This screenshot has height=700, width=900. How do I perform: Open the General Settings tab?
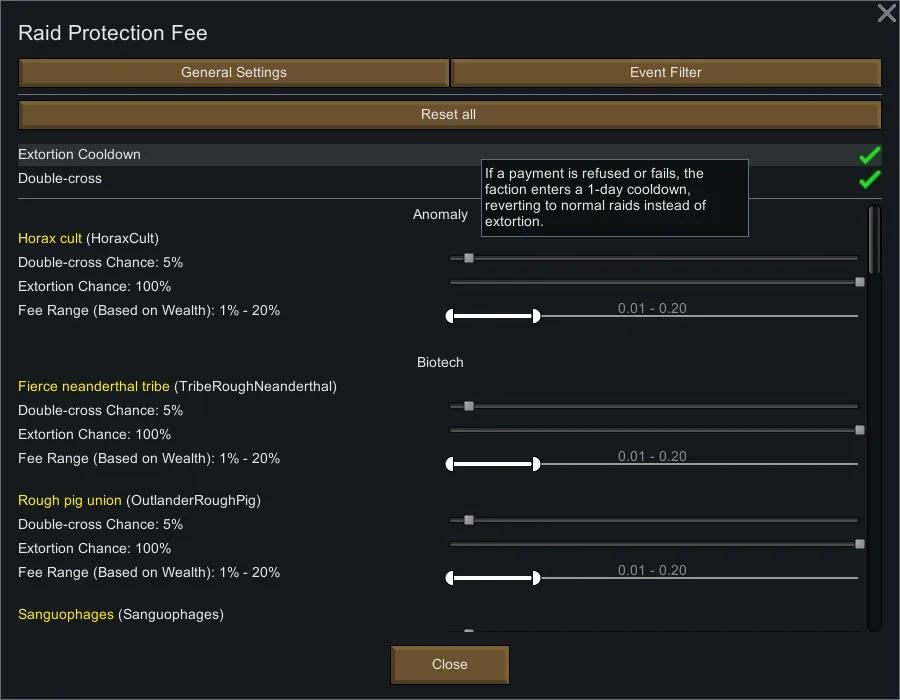pyautogui.click(x=234, y=73)
